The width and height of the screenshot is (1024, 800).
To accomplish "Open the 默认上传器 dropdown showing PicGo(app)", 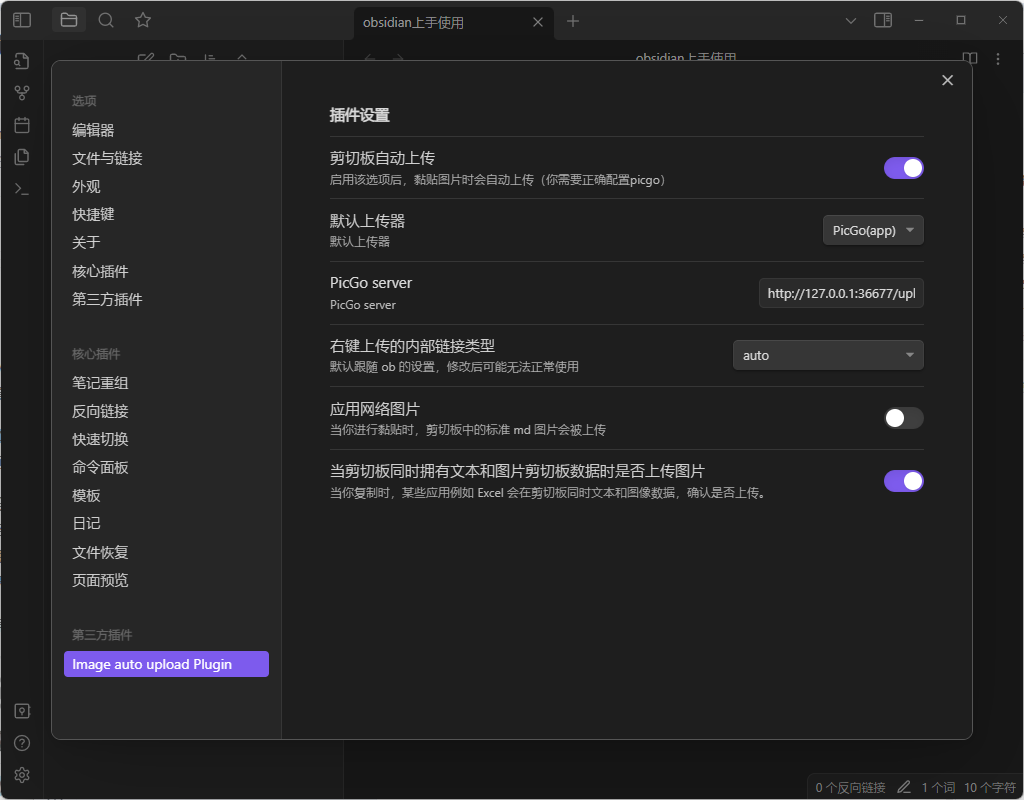I will 872,229.
